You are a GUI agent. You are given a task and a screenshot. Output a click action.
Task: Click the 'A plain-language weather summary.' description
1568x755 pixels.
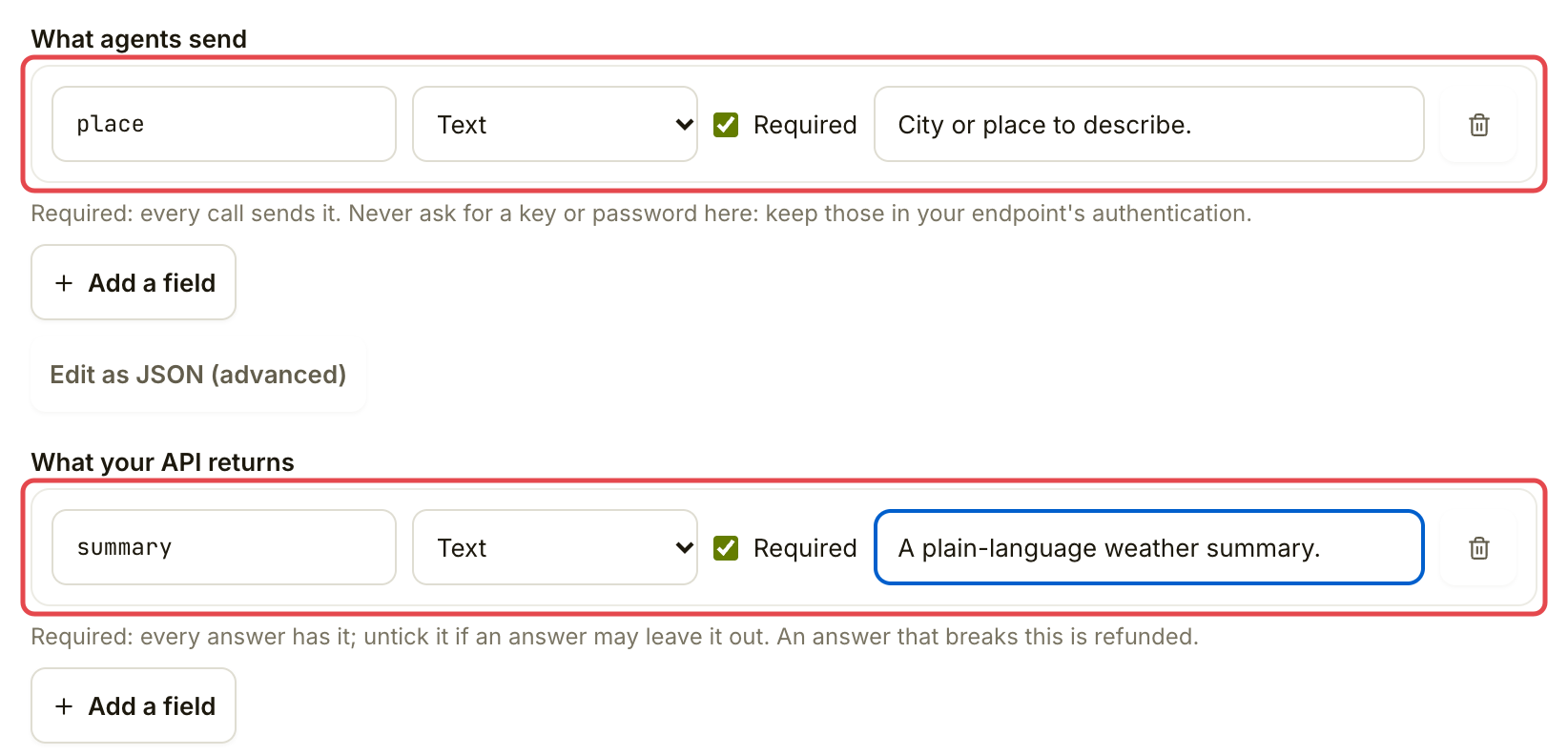point(1149,548)
